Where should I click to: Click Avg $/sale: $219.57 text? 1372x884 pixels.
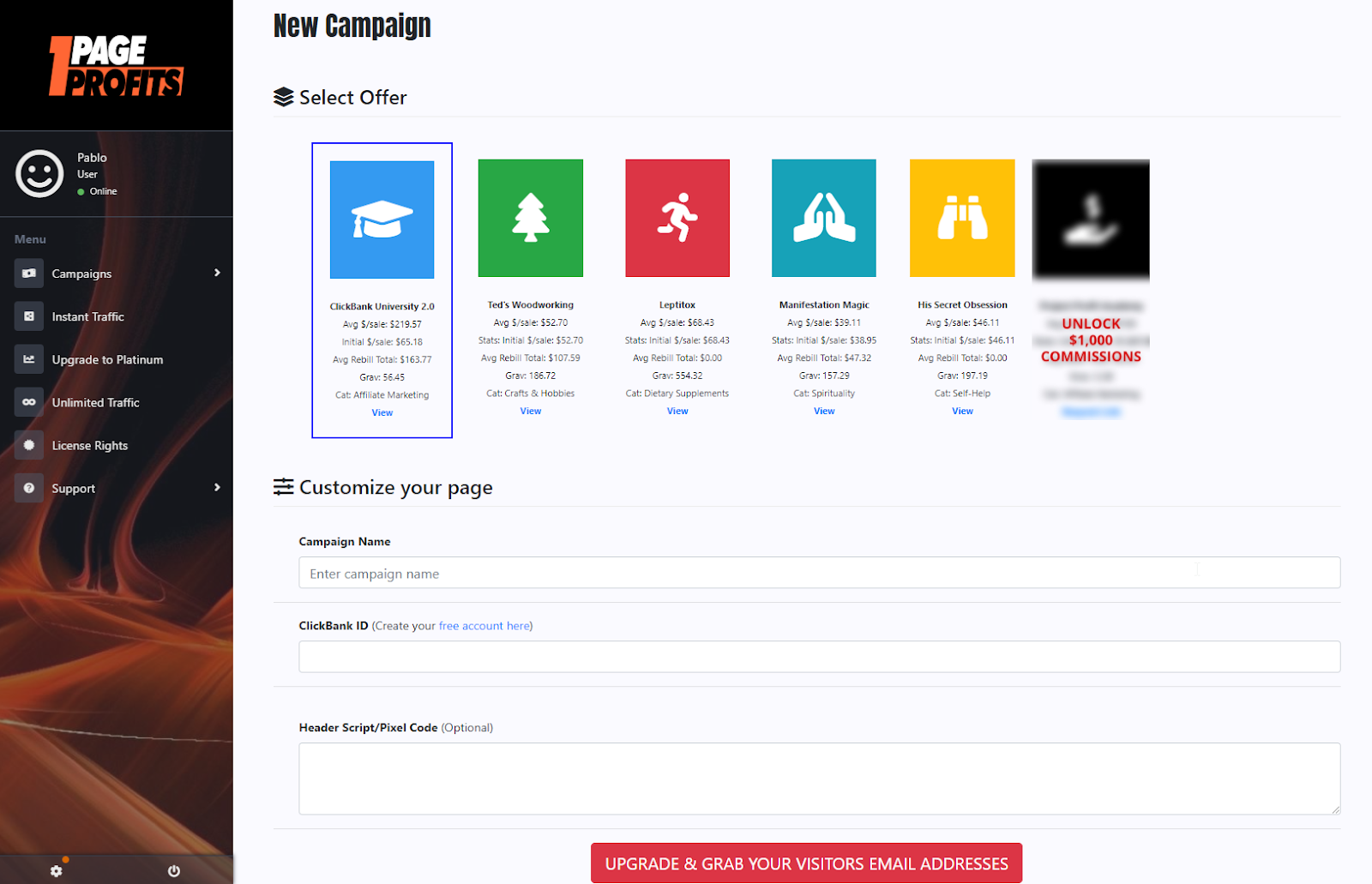point(382,324)
